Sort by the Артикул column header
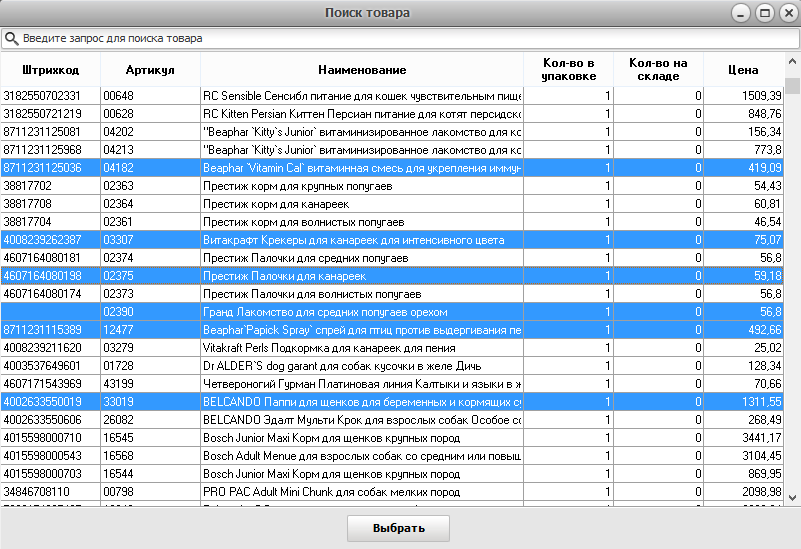Image resolution: width=801 pixels, height=549 pixels. [x=150, y=70]
